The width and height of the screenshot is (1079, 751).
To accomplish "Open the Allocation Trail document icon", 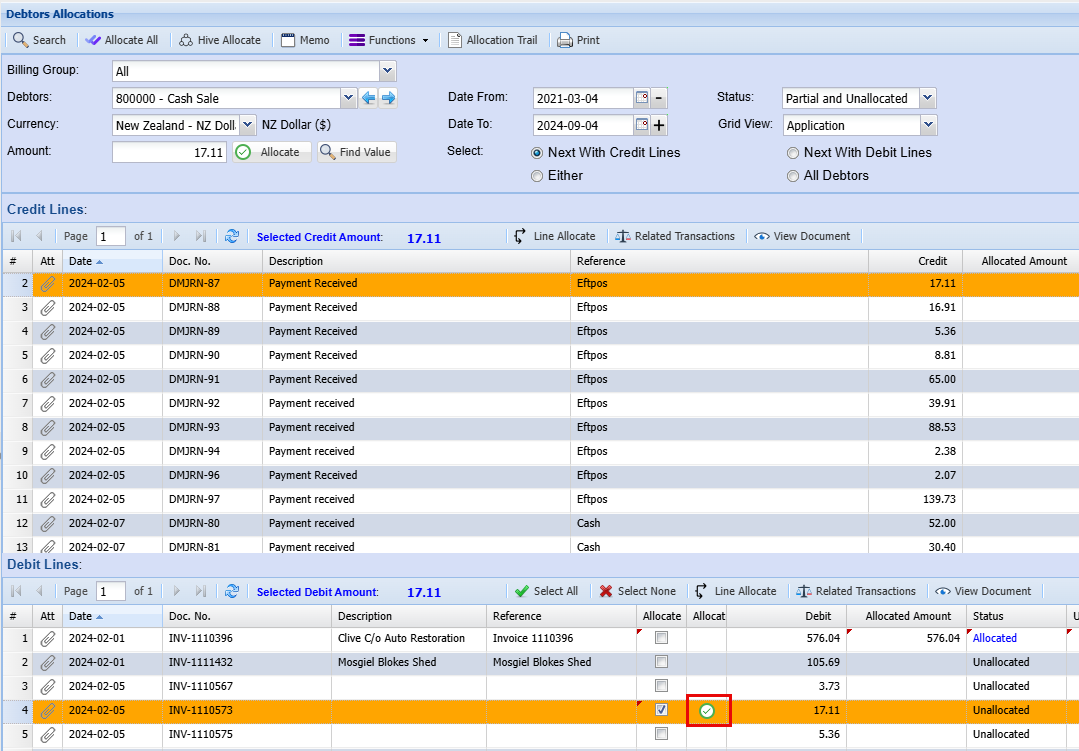I will point(455,40).
